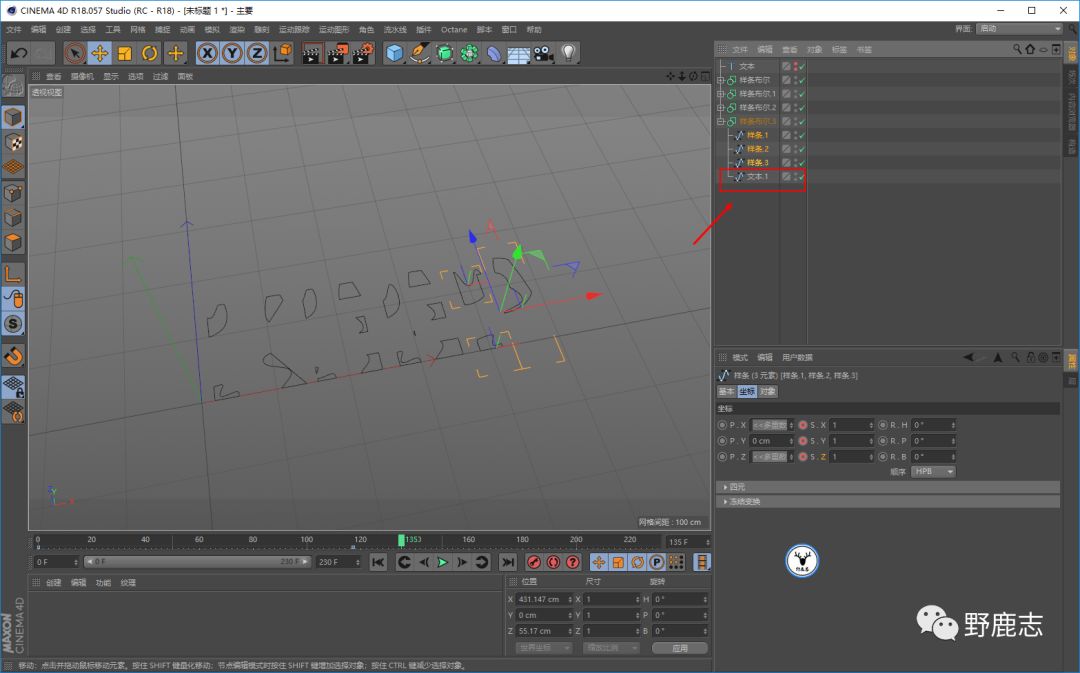Open the HPB rotation order dropdown
Image resolution: width=1080 pixels, height=673 pixels.
pos(933,471)
